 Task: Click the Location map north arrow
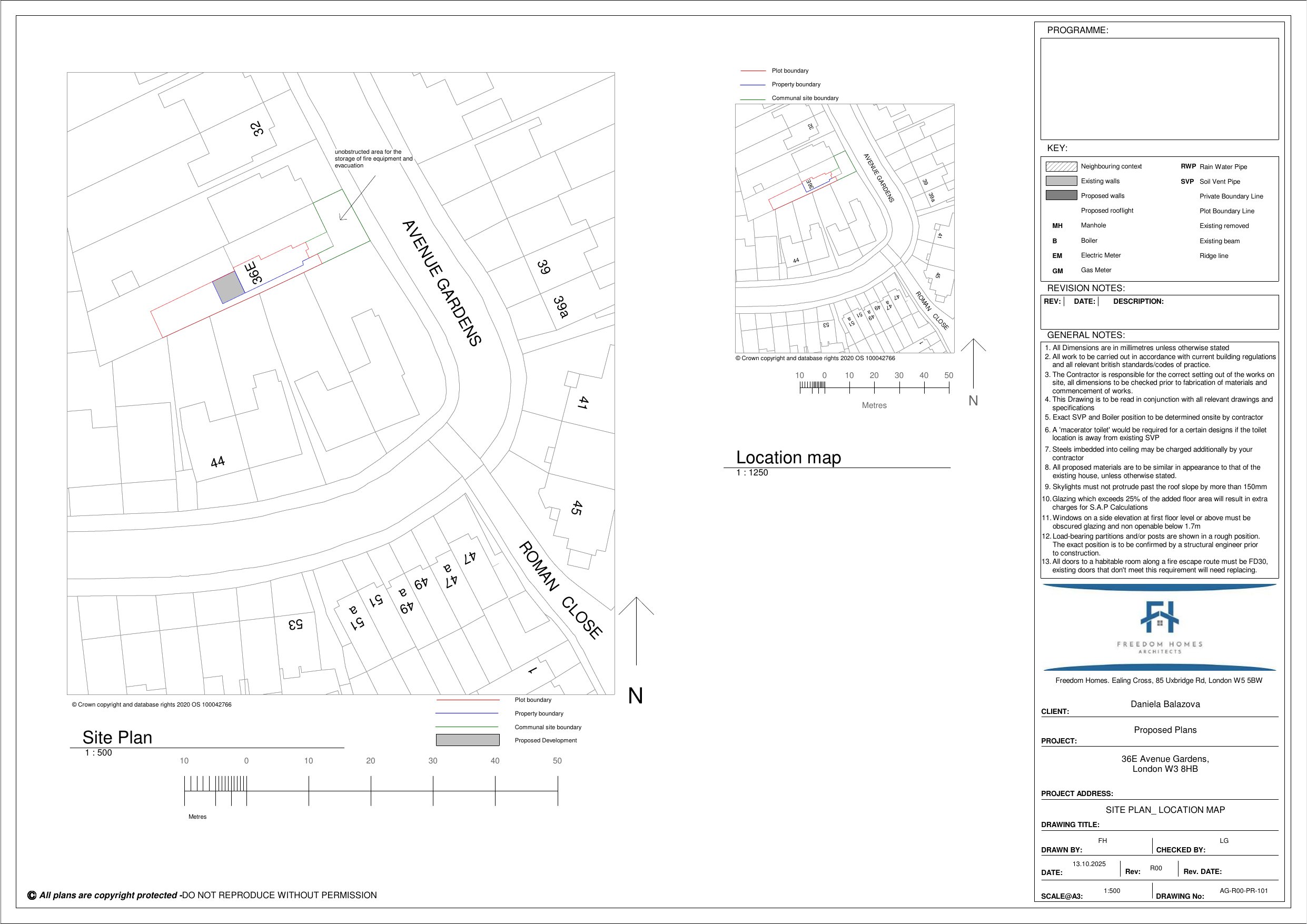pyautogui.click(x=974, y=364)
